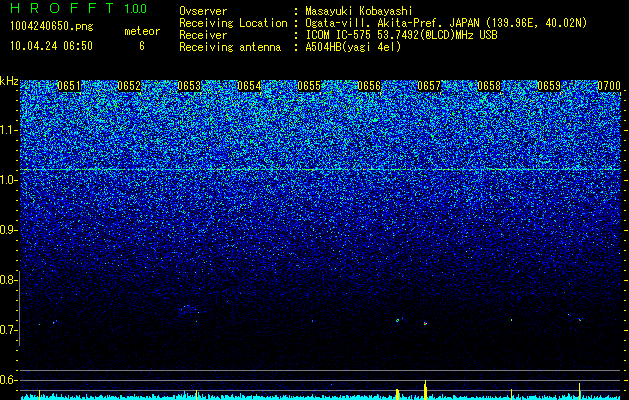Click the 0651 time marker
This screenshot has width=629, height=400.
pos(69,86)
